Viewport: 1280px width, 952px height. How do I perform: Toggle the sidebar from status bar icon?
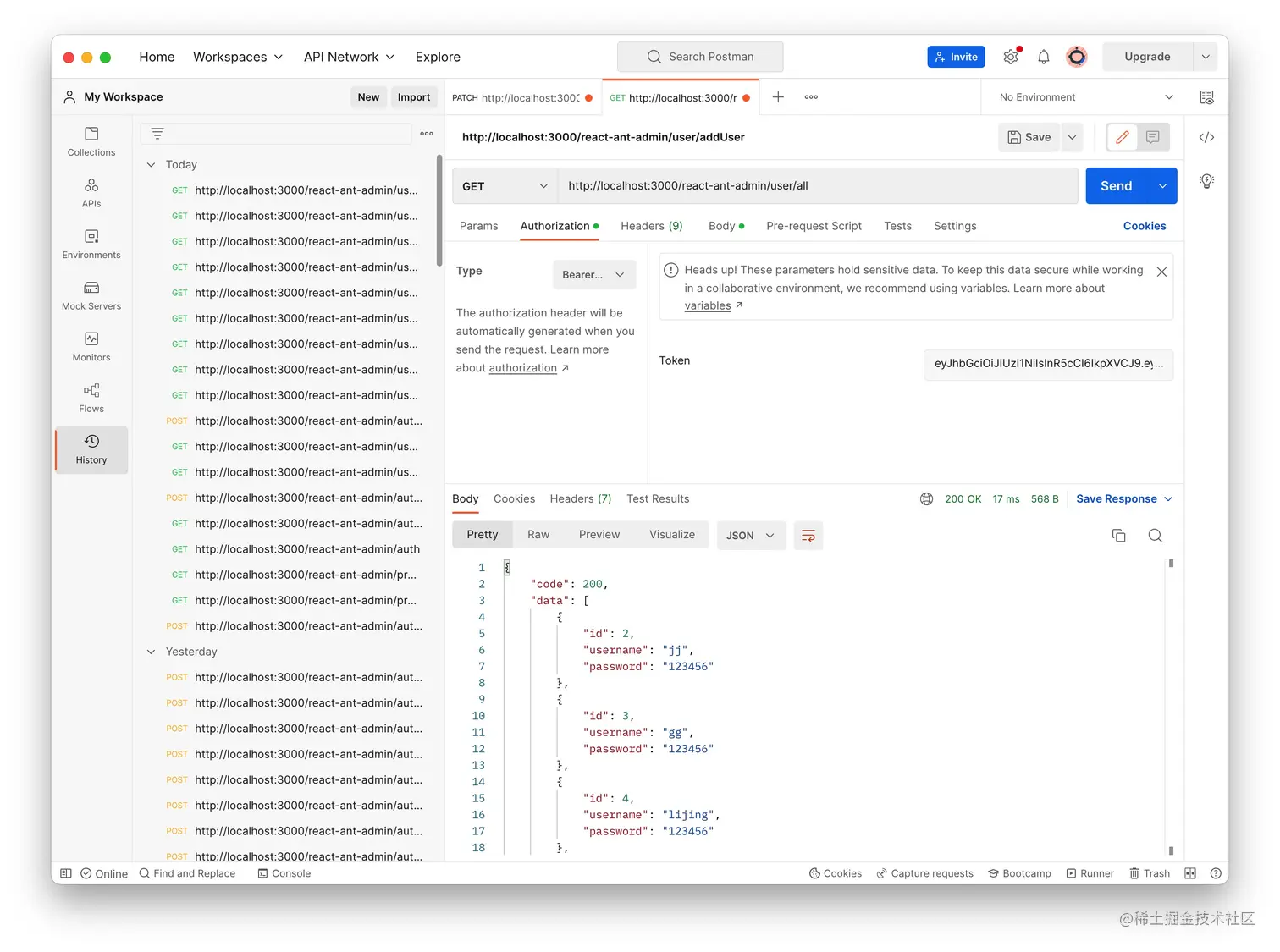(x=66, y=873)
